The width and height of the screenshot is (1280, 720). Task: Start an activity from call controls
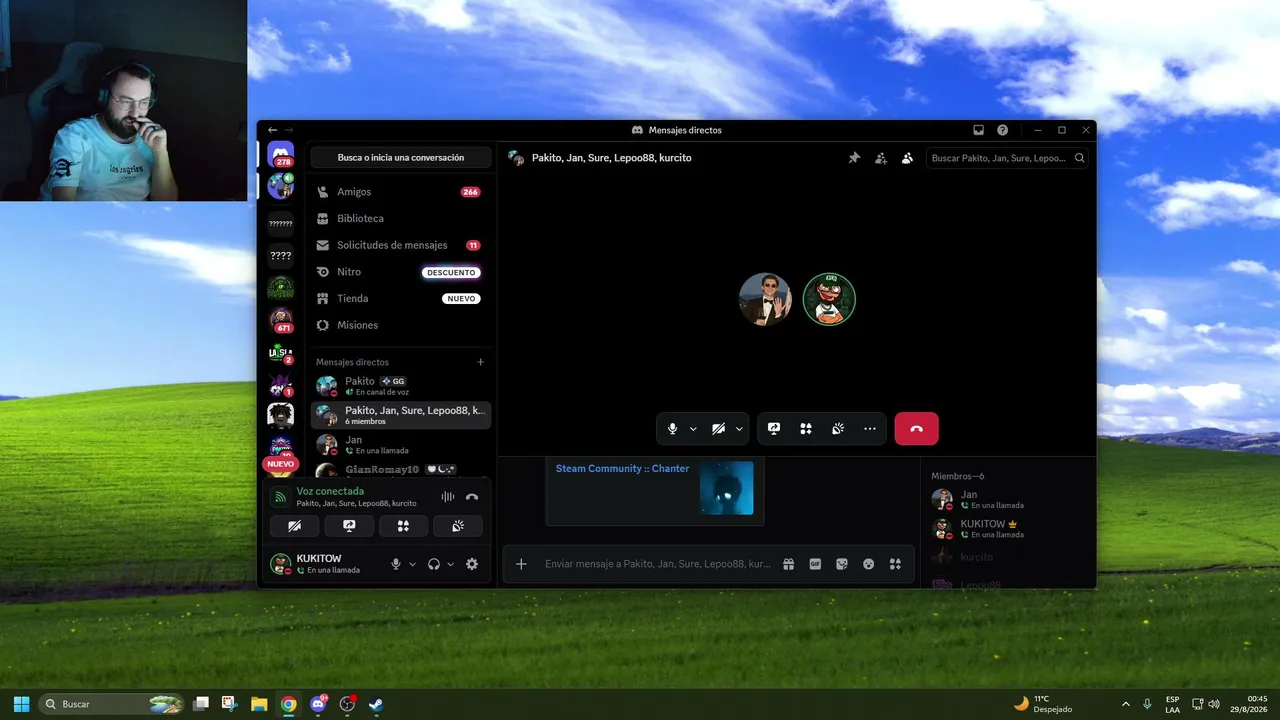(x=806, y=429)
